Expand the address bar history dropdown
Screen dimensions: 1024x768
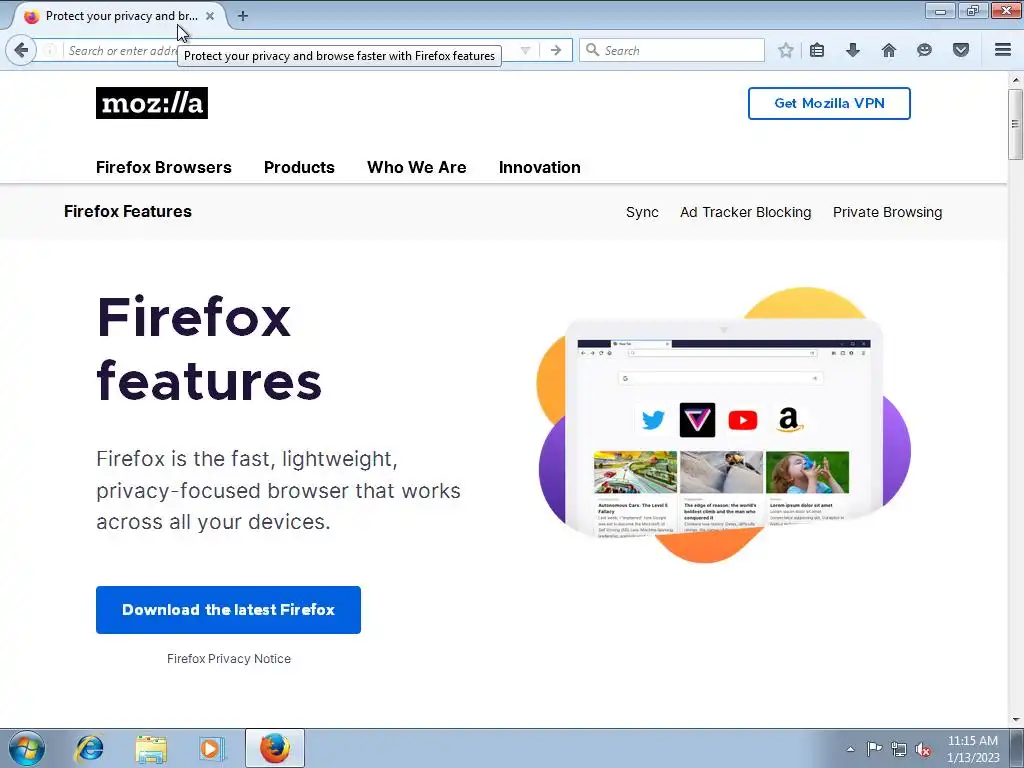[x=525, y=50]
